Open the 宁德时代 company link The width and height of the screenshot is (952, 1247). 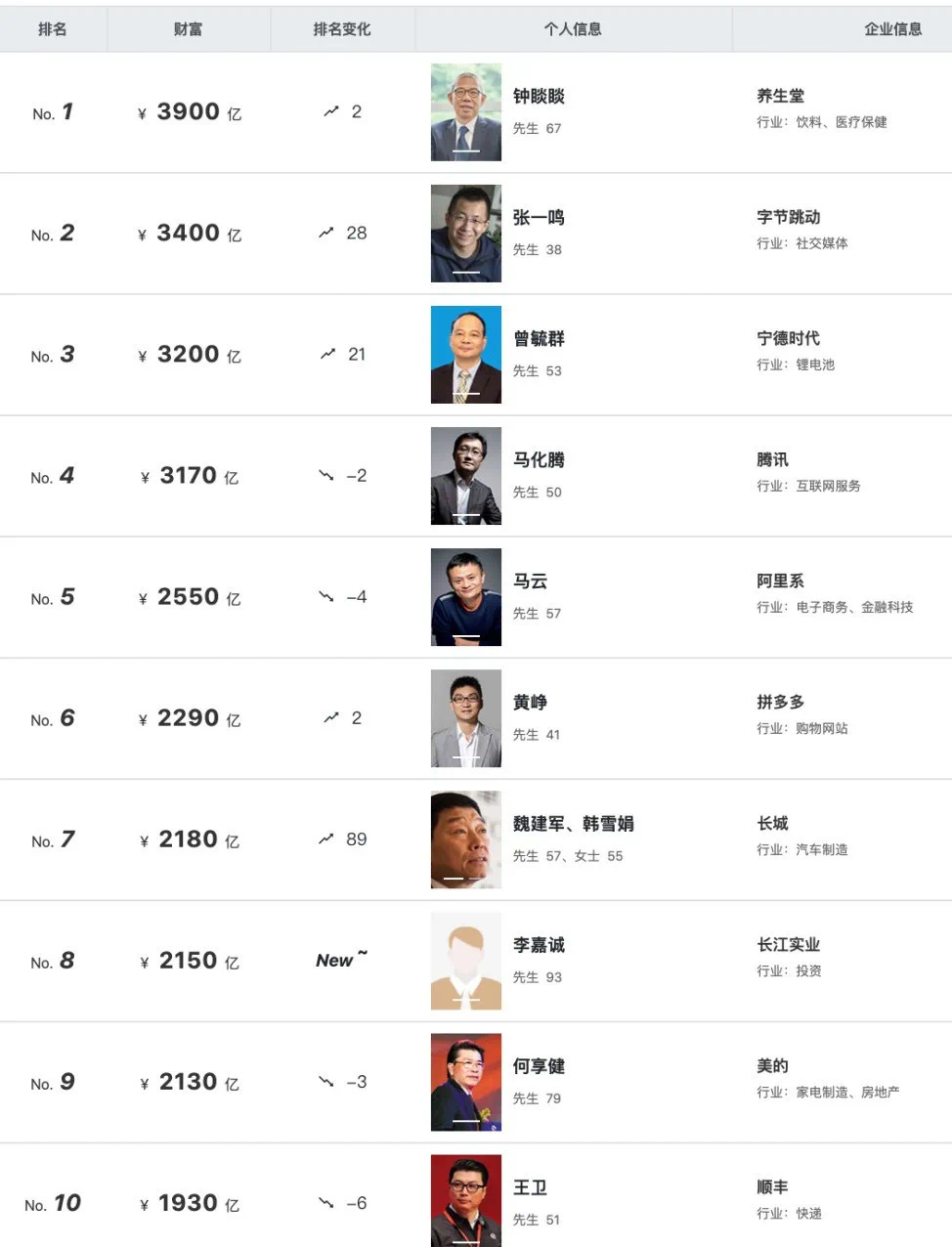pyautogui.click(x=789, y=338)
